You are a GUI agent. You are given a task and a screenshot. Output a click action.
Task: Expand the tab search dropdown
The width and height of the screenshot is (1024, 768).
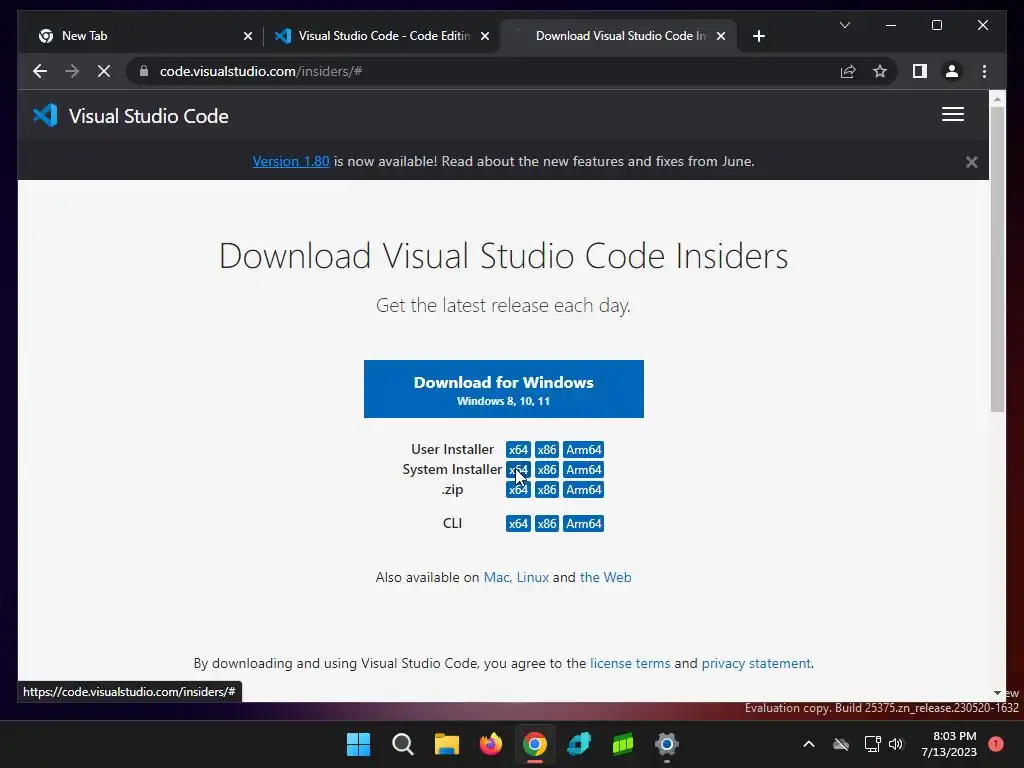point(844,25)
